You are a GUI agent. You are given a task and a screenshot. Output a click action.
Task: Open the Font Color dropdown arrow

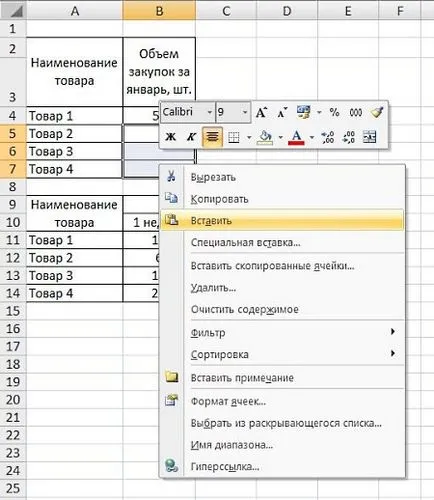click(312, 137)
